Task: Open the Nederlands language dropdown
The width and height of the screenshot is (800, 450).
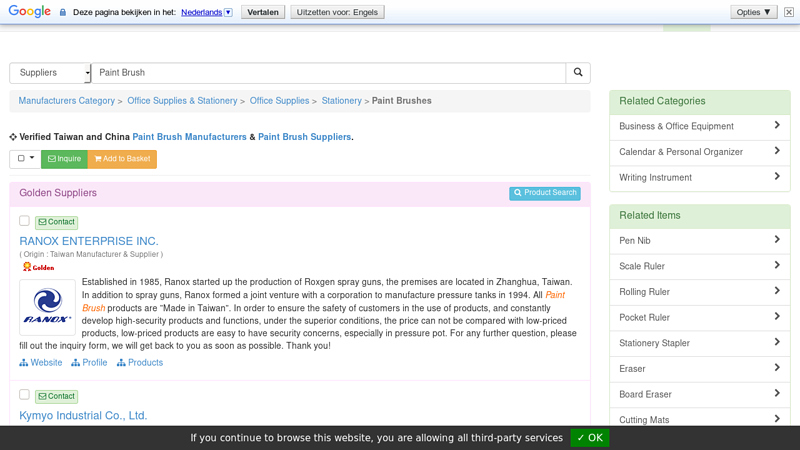Action: [207, 12]
